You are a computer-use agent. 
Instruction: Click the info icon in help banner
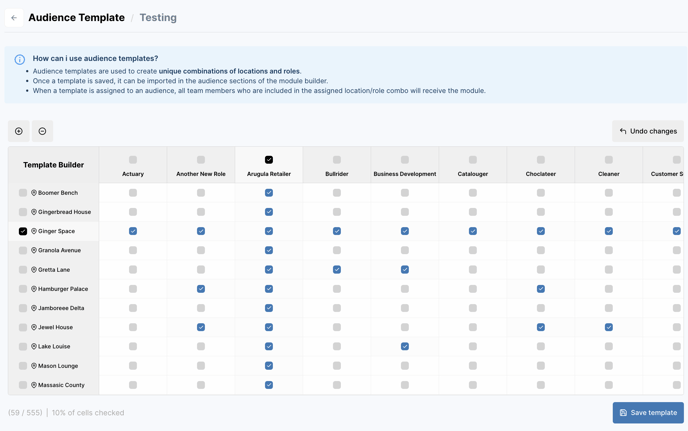[x=20, y=60]
